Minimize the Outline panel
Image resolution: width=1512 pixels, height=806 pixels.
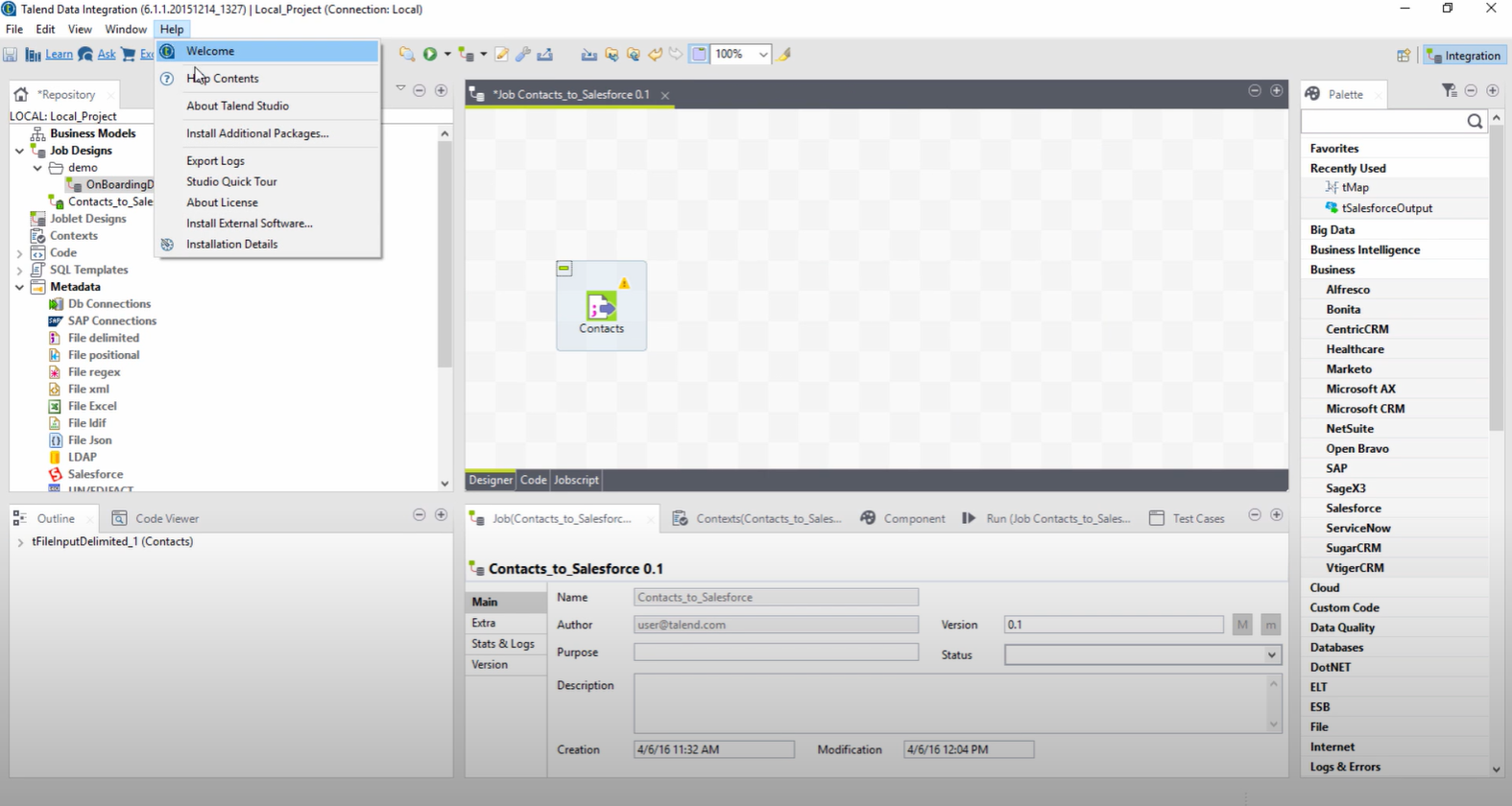click(x=420, y=515)
